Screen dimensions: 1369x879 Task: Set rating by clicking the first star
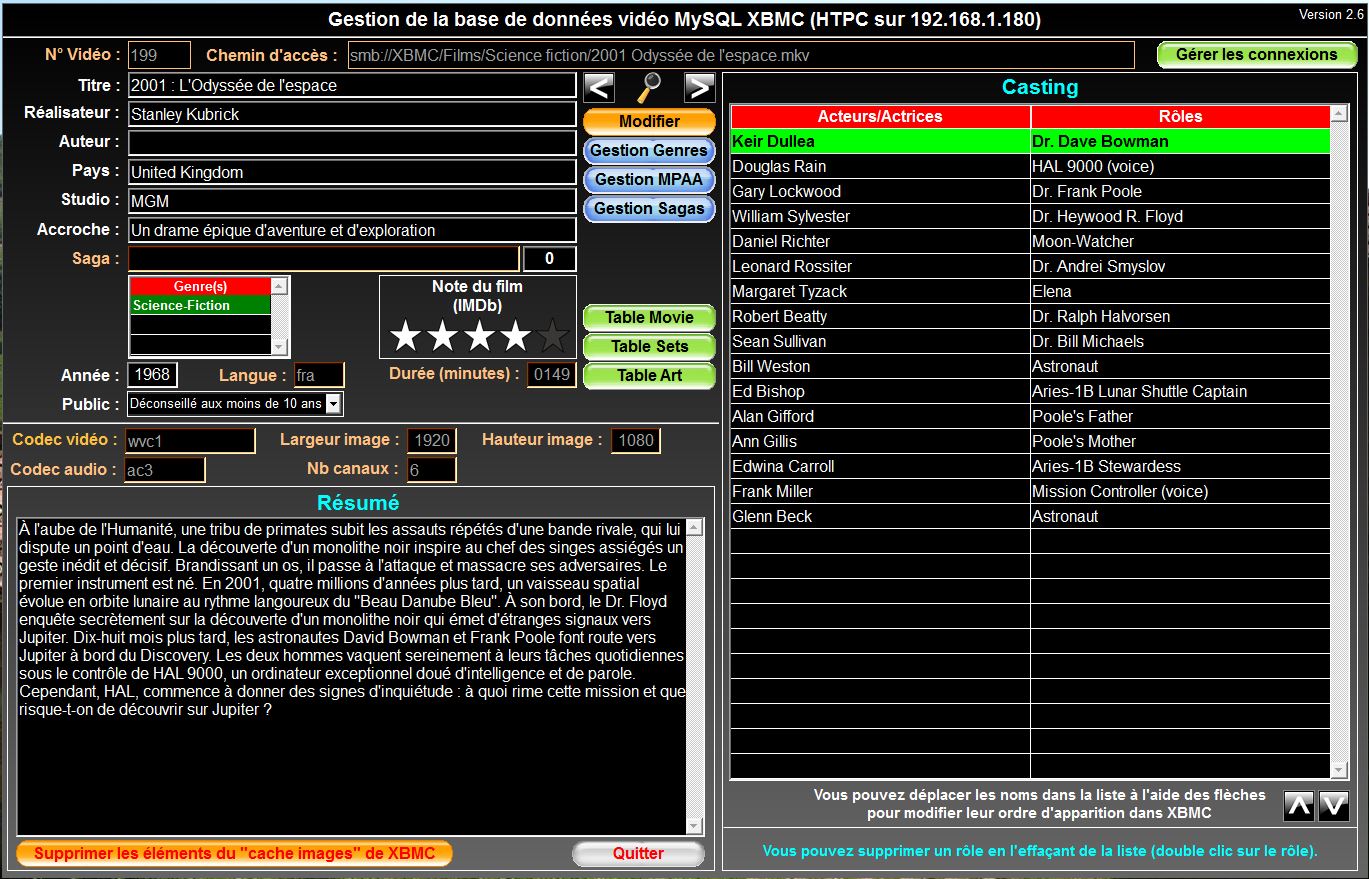coord(405,336)
